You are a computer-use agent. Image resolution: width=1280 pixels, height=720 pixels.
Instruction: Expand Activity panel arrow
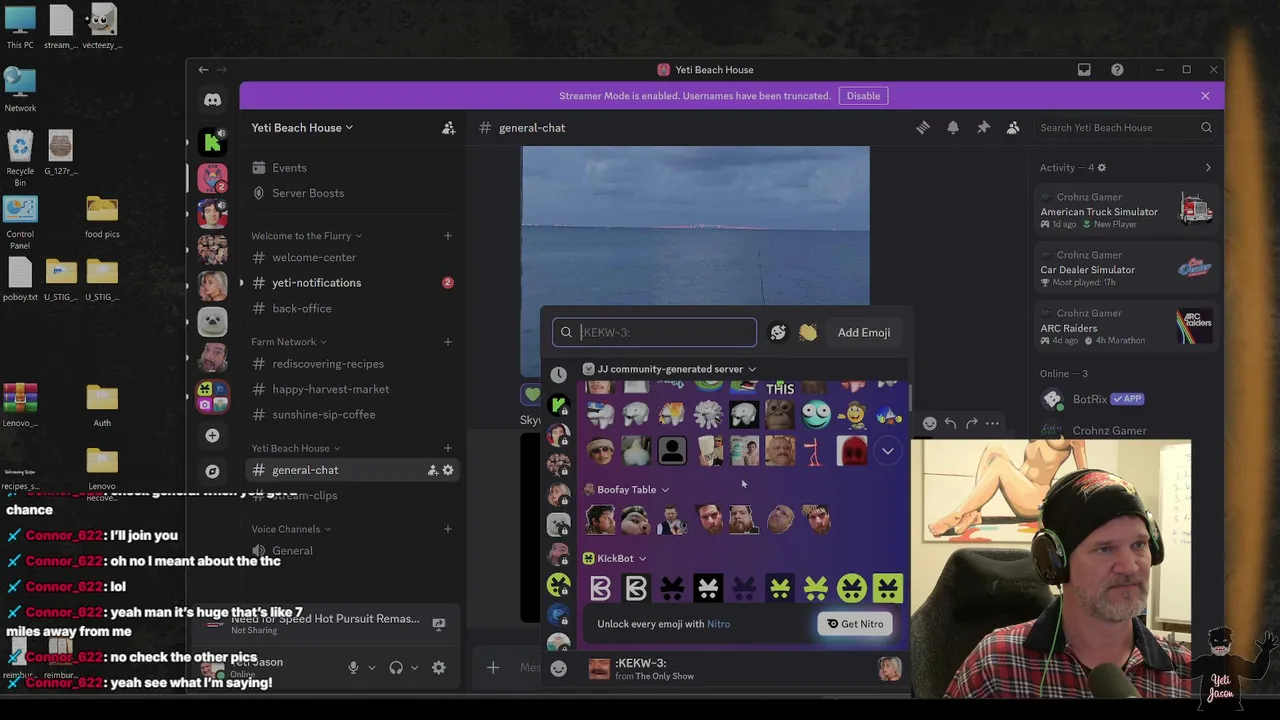tap(1208, 168)
